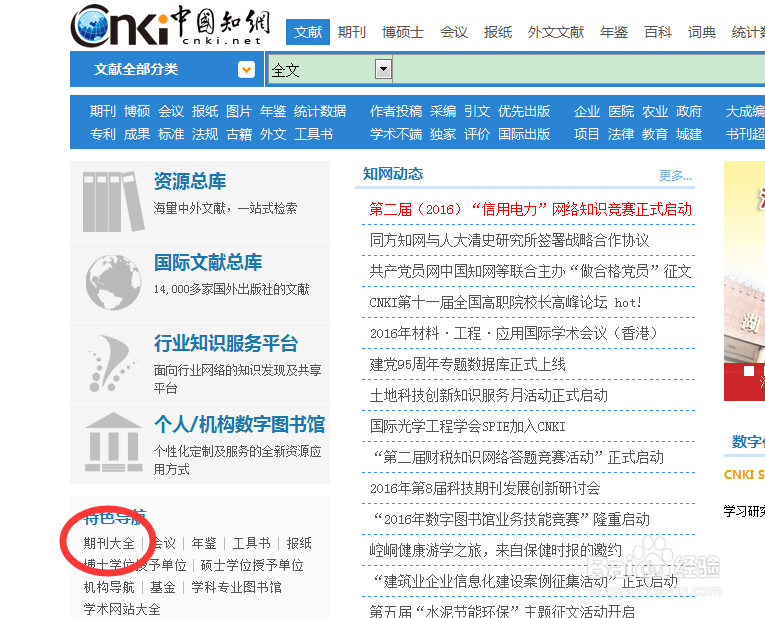Open the 工具书 link in blue bar
765x618 pixels.
(313, 134)
